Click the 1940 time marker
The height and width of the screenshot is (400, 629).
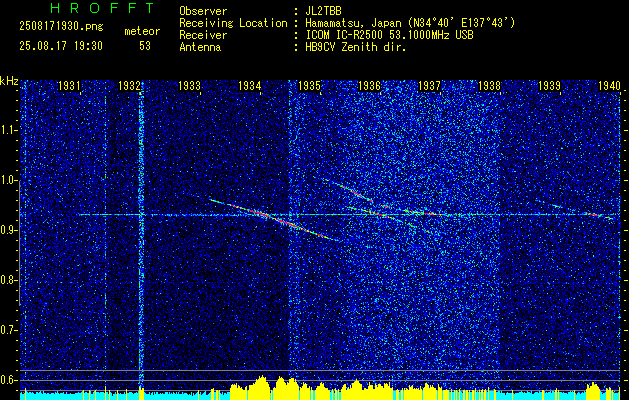(x=609, y=85)
